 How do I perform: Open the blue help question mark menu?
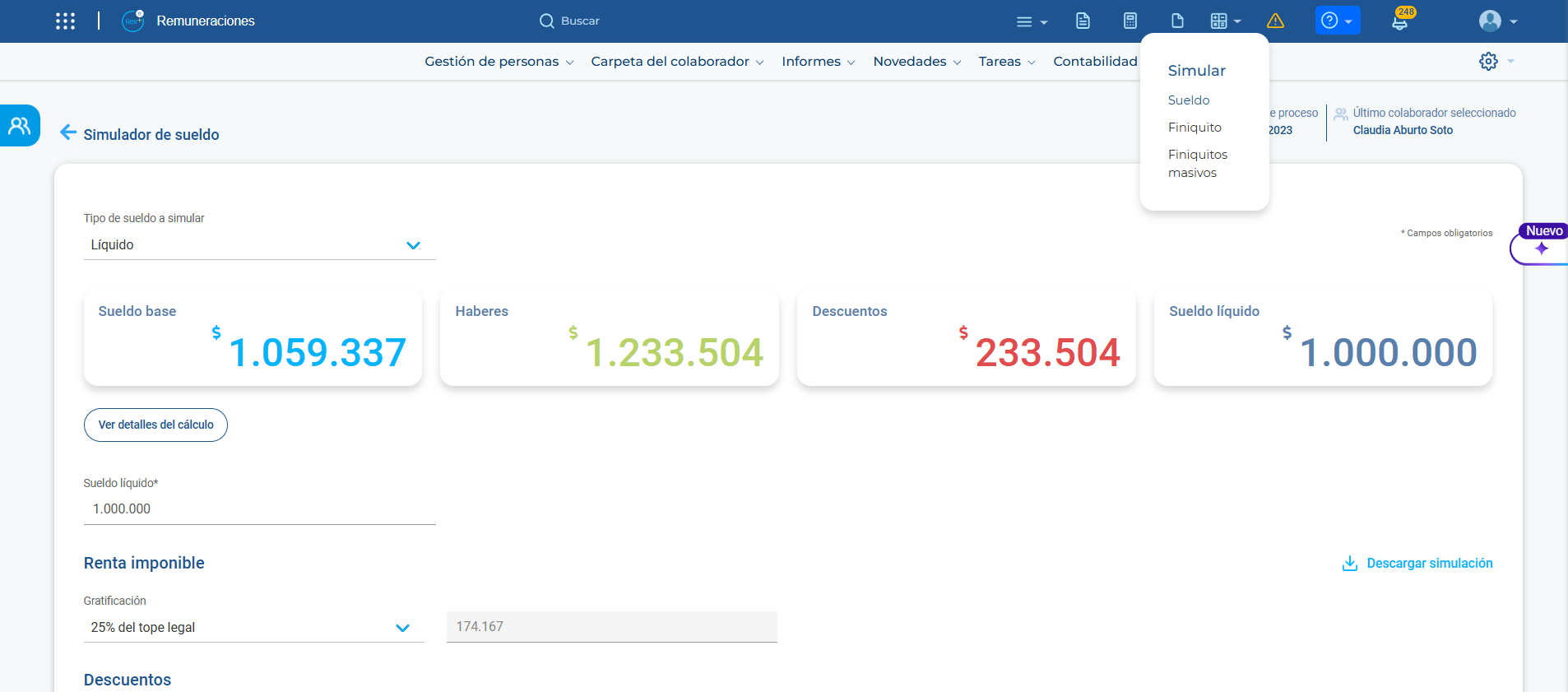point(1337,21)
